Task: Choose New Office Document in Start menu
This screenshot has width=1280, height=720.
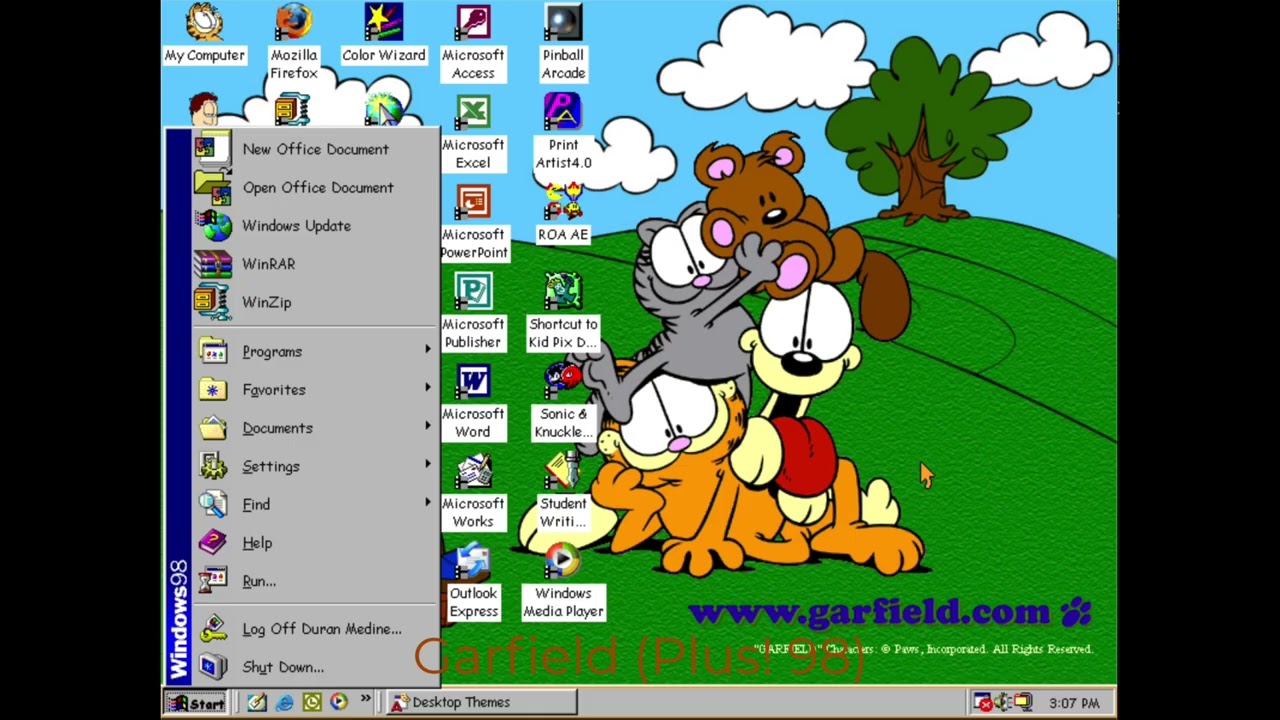Action: (x=315, y=149)
